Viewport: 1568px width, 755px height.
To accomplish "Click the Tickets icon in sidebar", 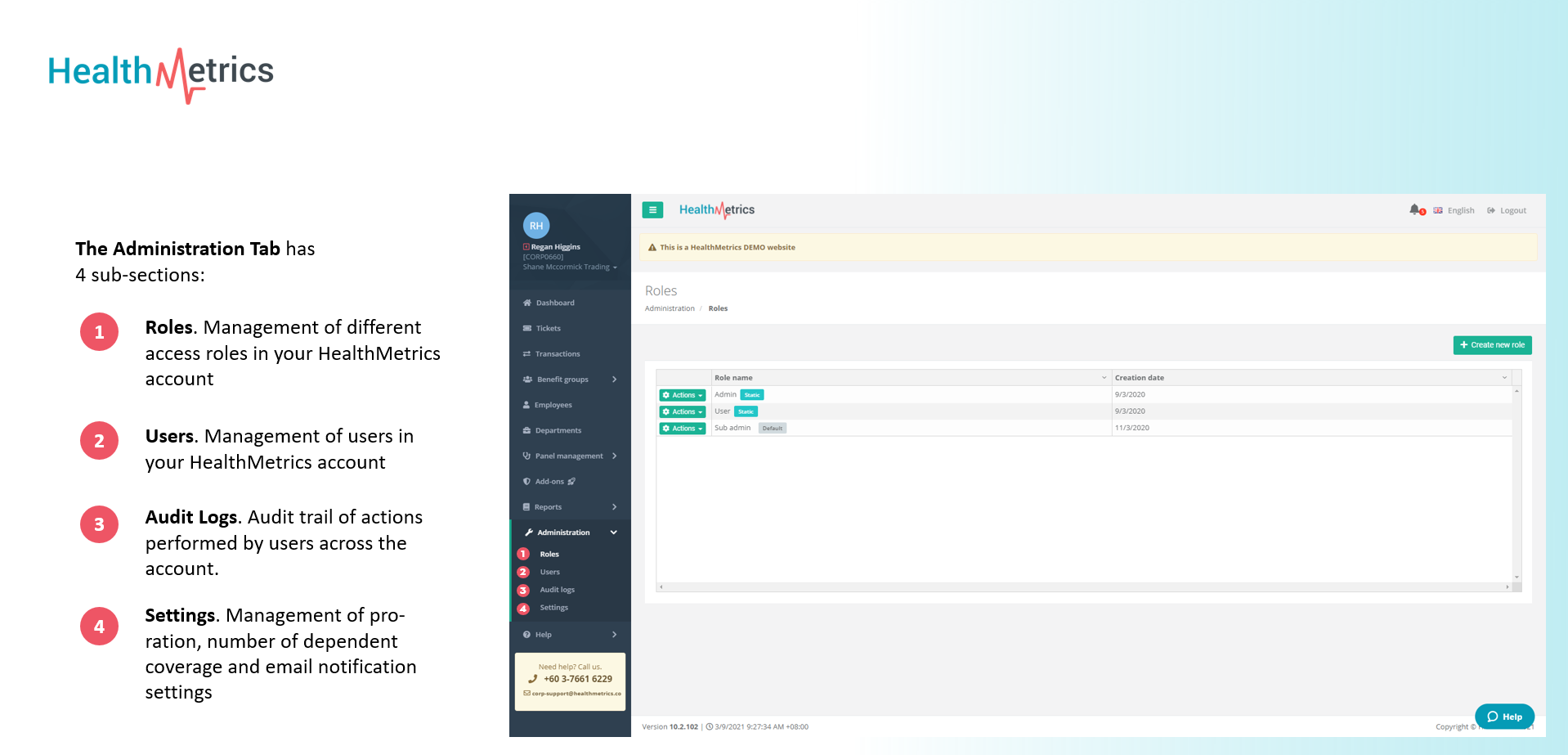I will click(x=527, y=328).
